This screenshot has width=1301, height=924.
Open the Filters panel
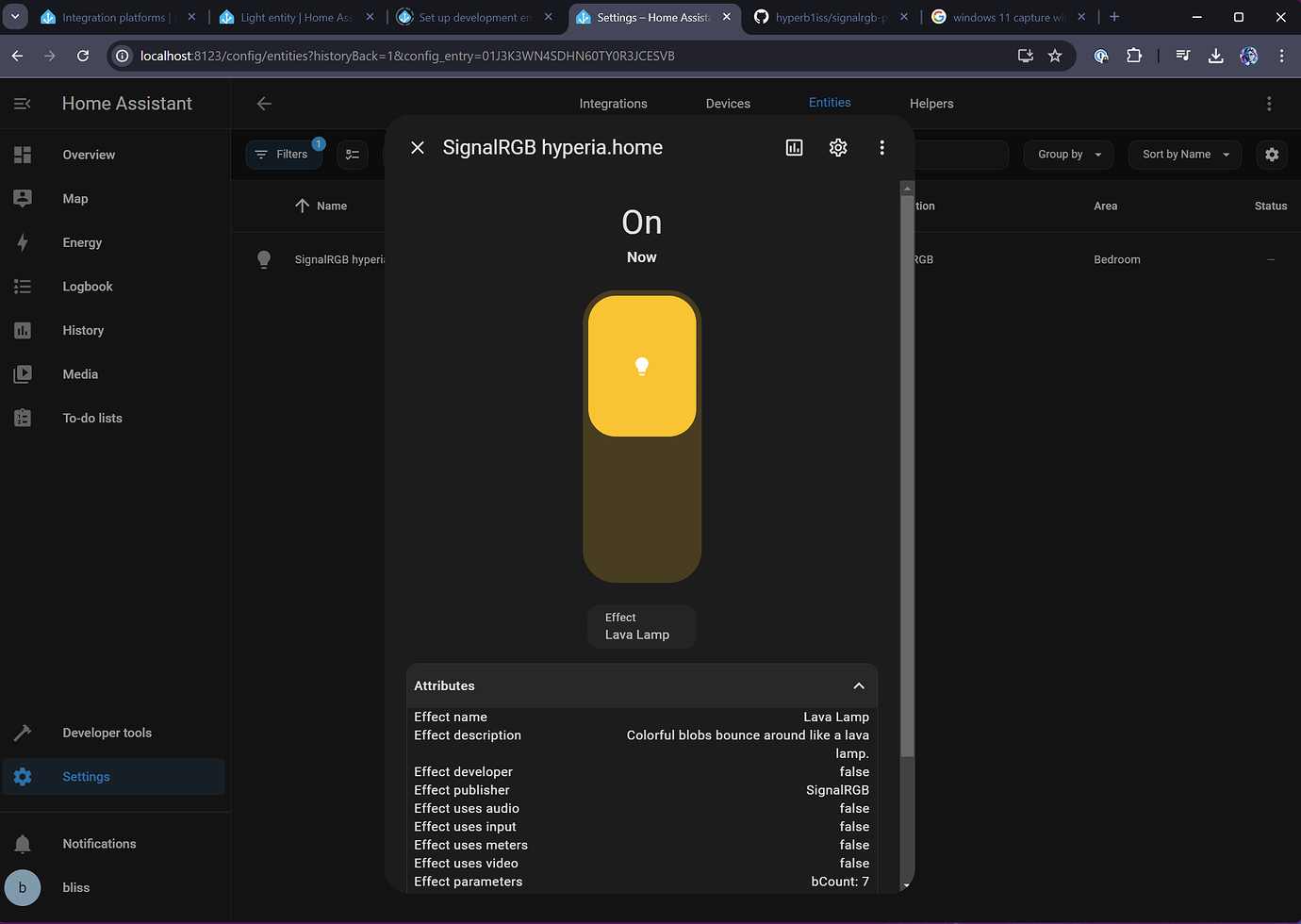click(x=284, y=154)
